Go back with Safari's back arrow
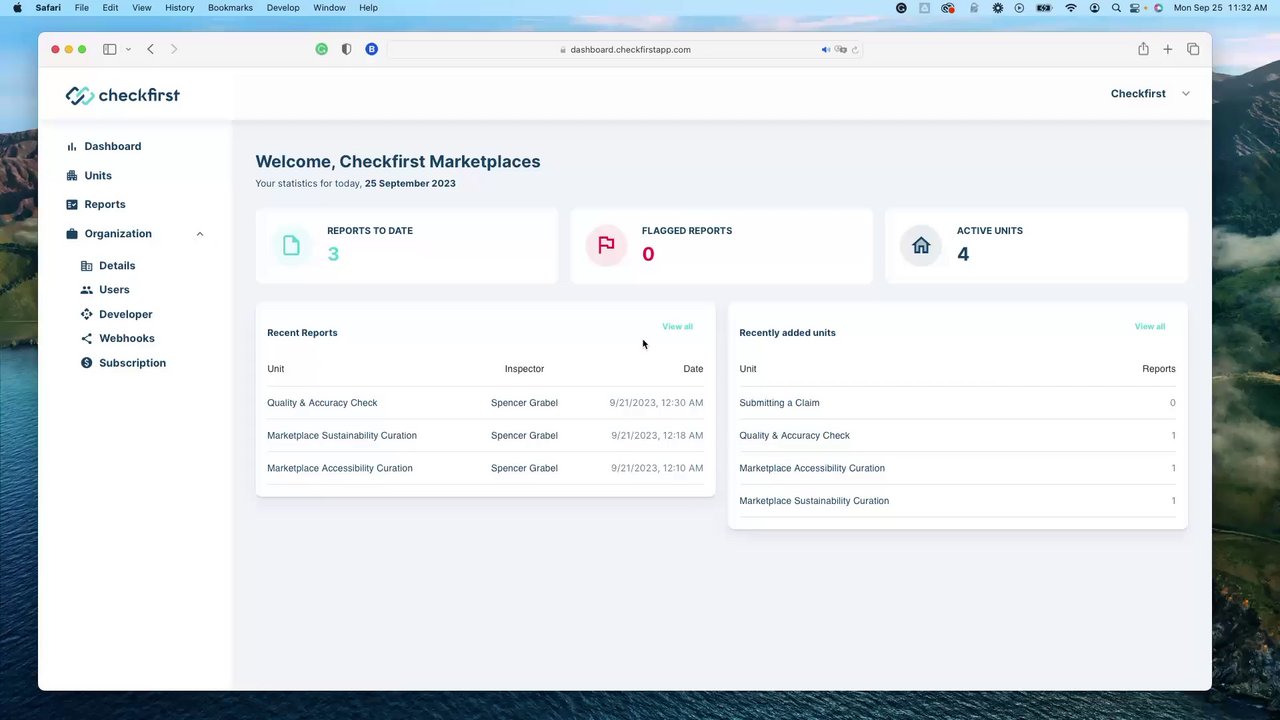1280x720 pixels. [150, 49]
